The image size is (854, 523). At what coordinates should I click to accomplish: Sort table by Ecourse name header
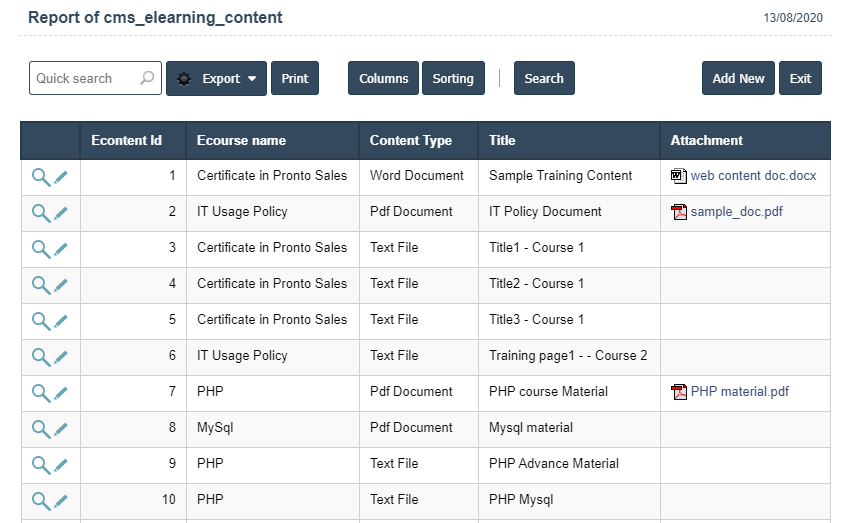[241, 141]
